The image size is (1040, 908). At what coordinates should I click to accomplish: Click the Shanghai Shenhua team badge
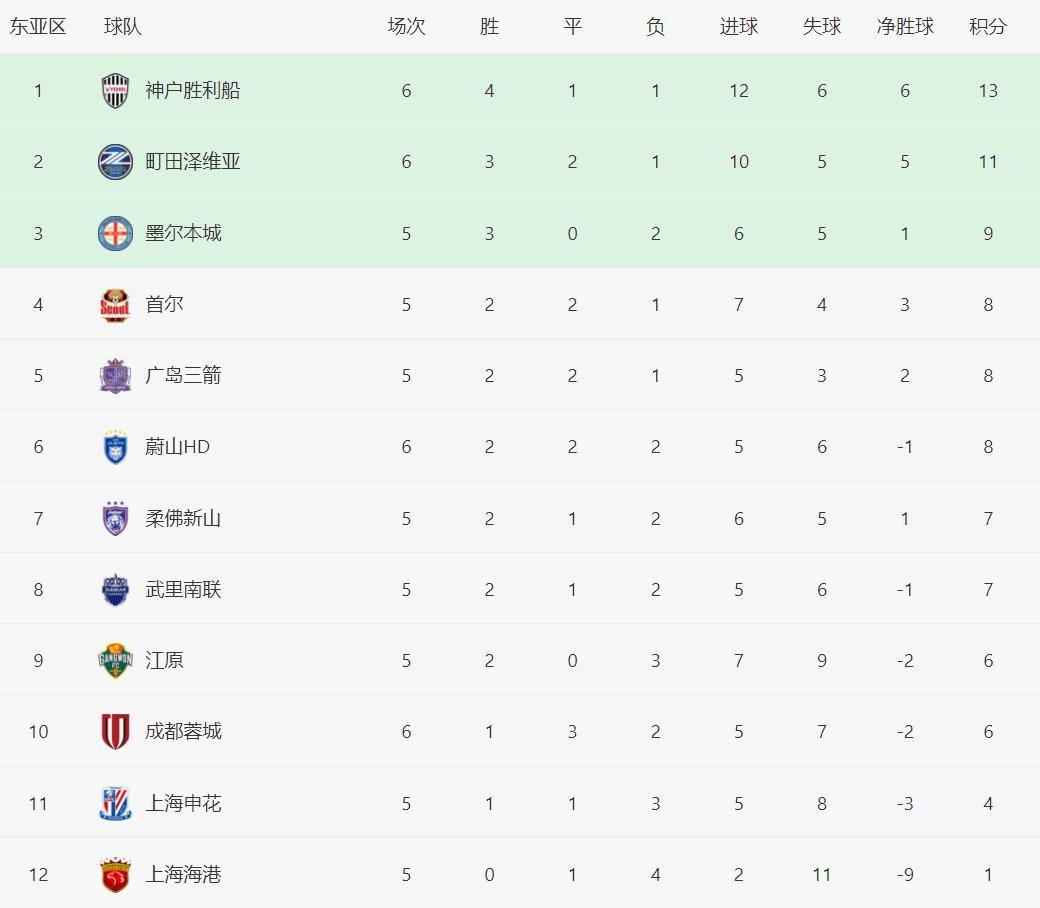pos(115,803)
